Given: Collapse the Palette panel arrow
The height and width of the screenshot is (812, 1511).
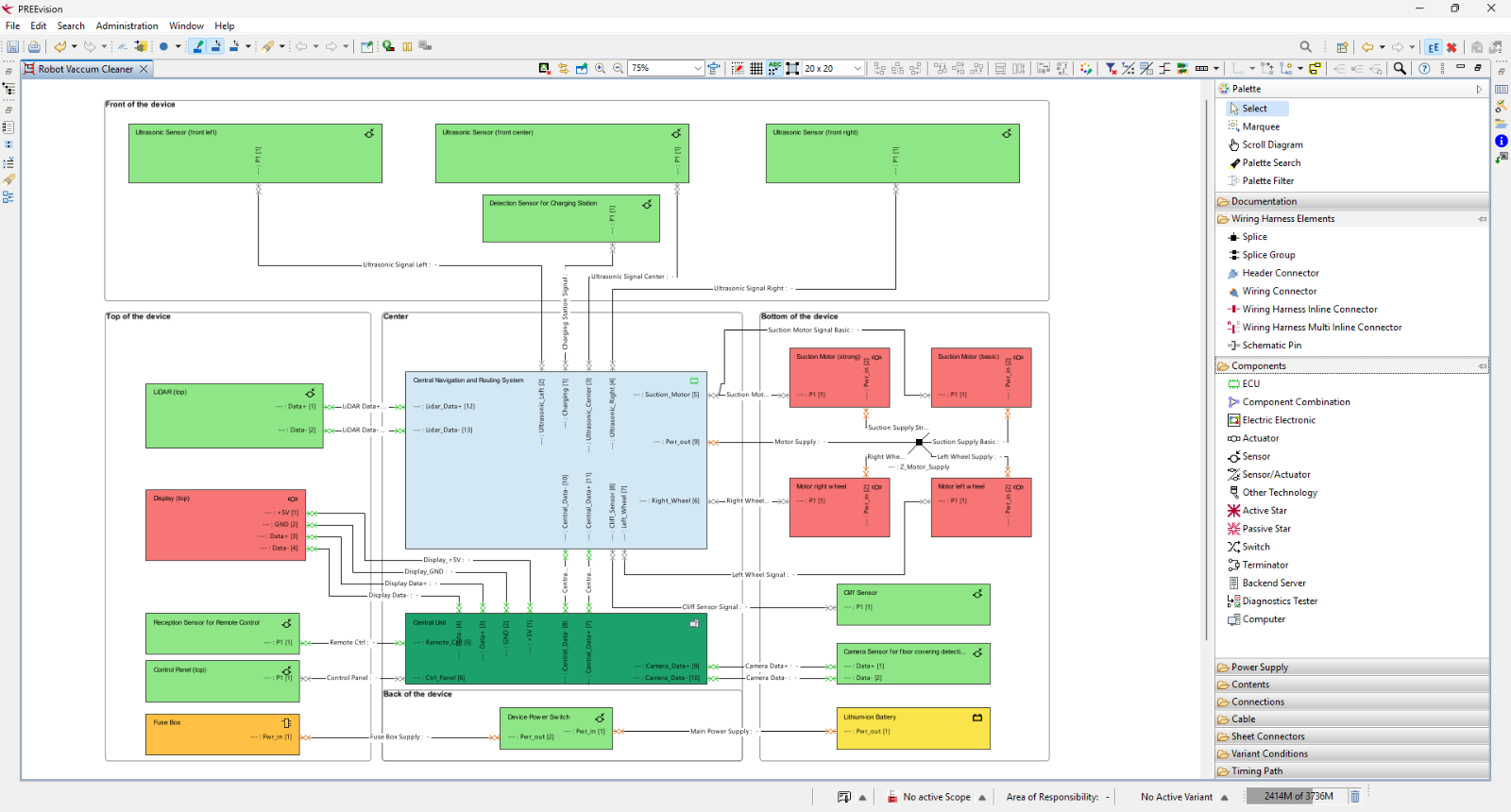Looking at the screenshot, I should click(1479, 89).
